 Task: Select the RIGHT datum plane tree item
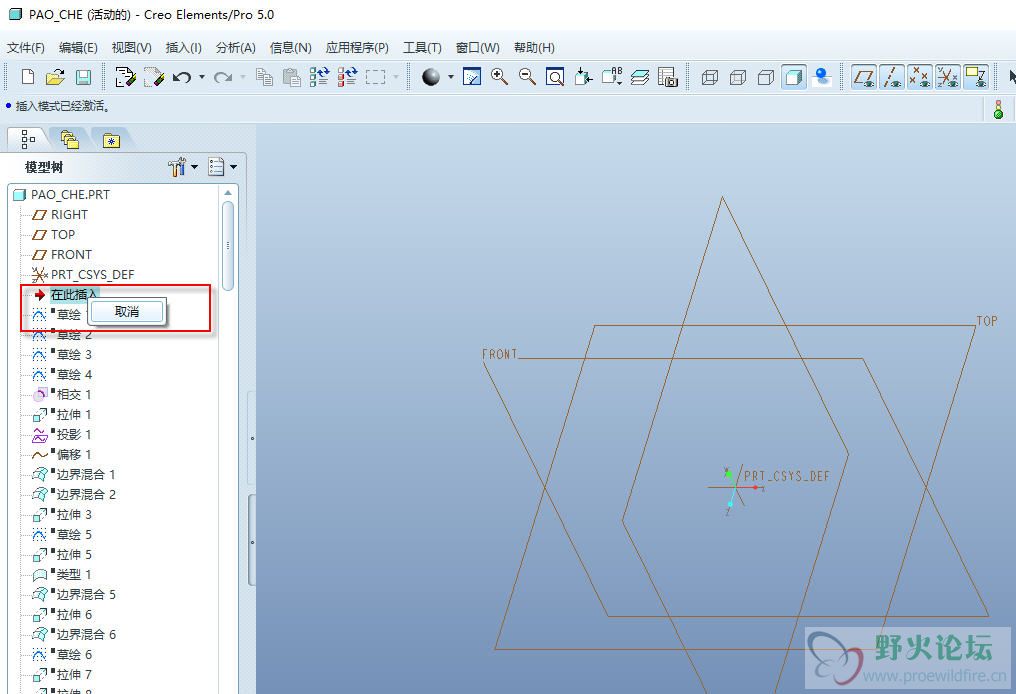click(x=60, y=214)
